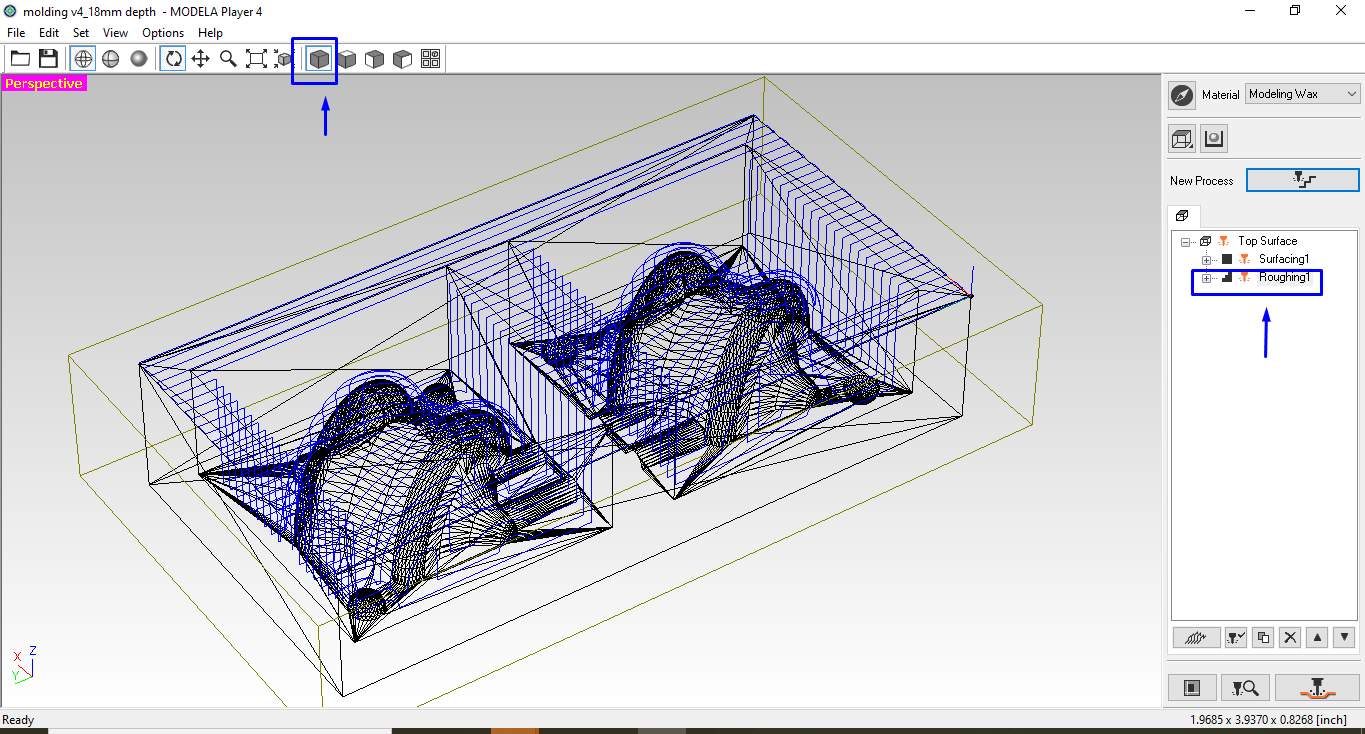Click the orange tool icon beside Top Surface
The height and width of the screenshot is (734, 1365).
(x=1223, y=241)
